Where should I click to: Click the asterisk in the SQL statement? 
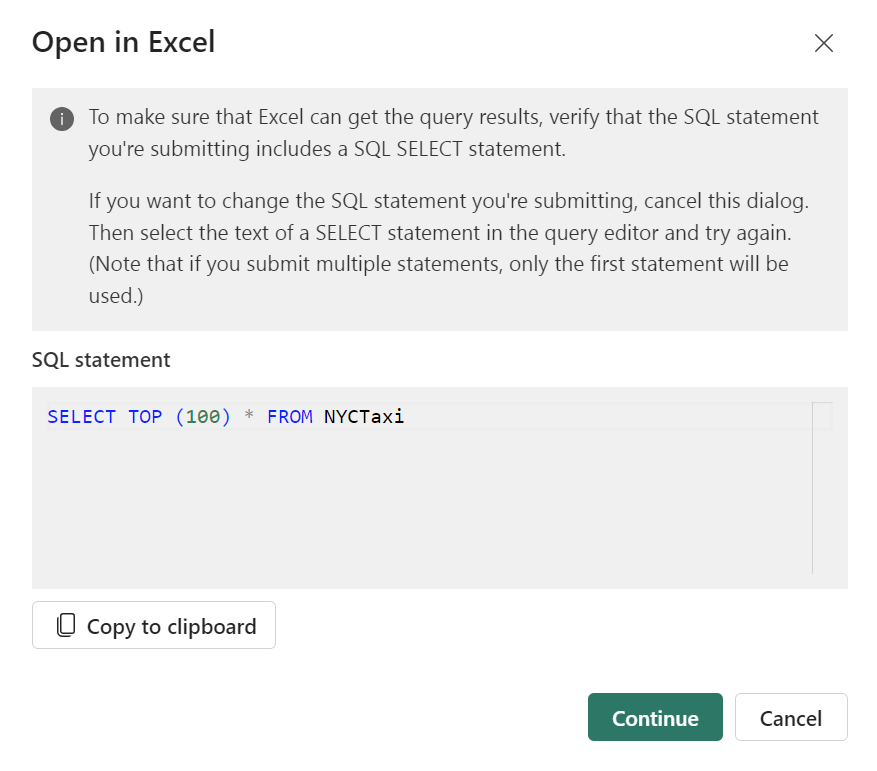(249, 416)
